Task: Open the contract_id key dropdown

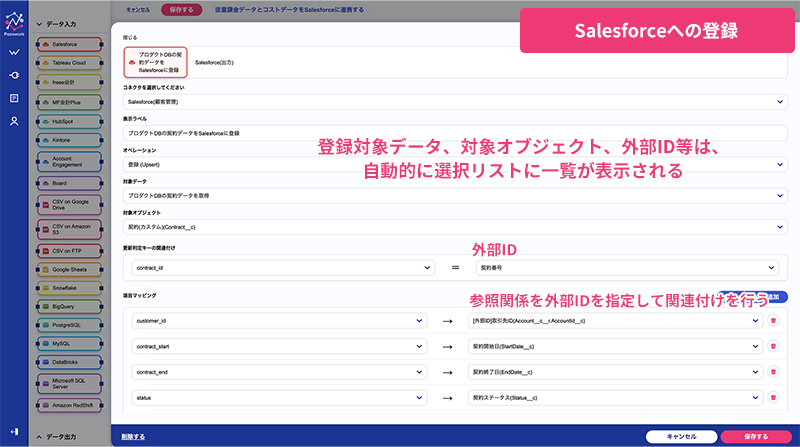Action: pyautogui.click(x=283, y=267)
